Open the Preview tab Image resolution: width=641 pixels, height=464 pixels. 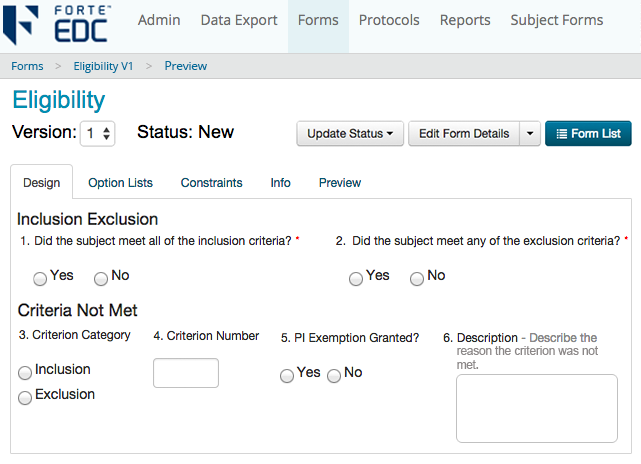340,183
